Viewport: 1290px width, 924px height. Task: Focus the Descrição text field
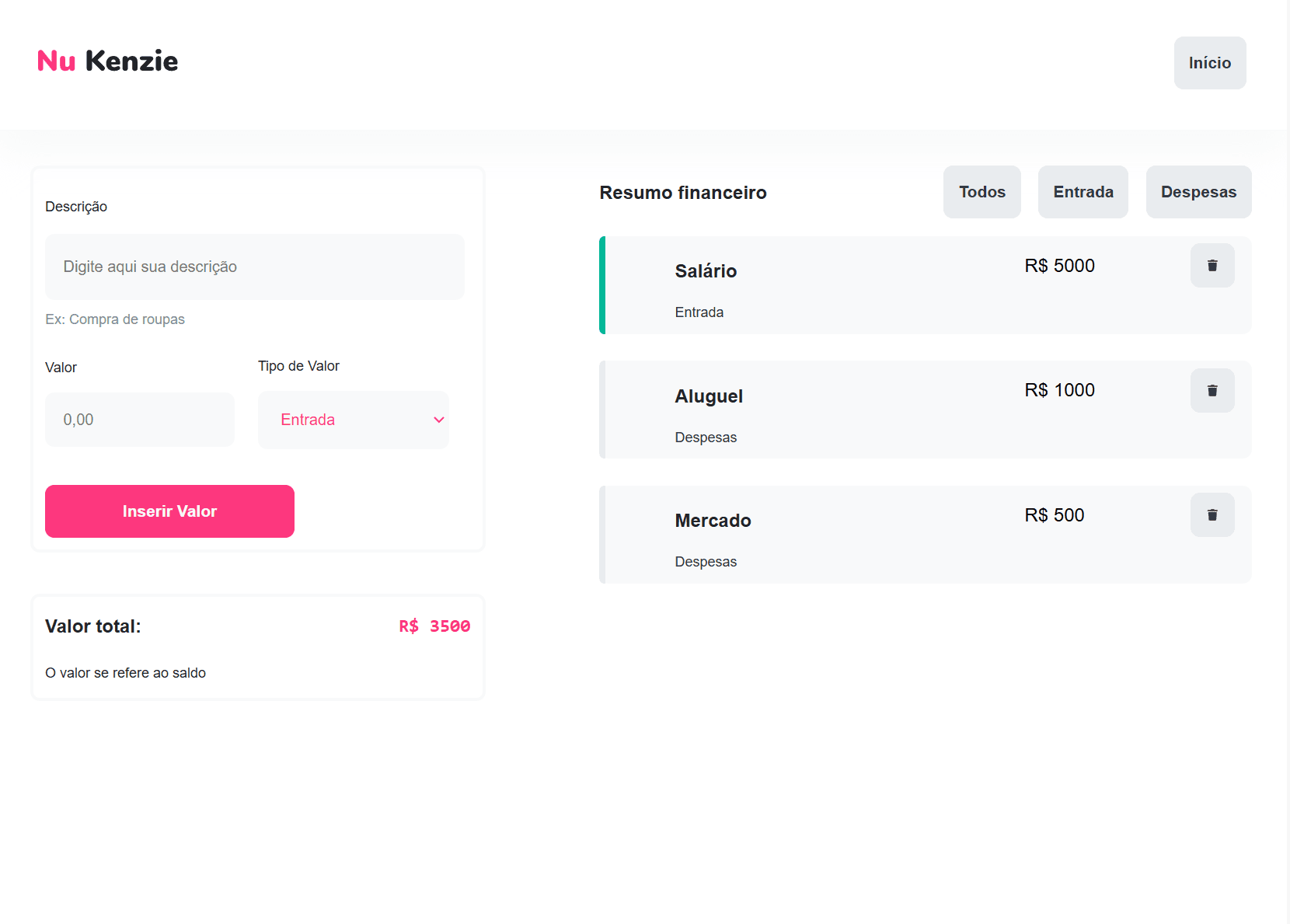[255, 267]
